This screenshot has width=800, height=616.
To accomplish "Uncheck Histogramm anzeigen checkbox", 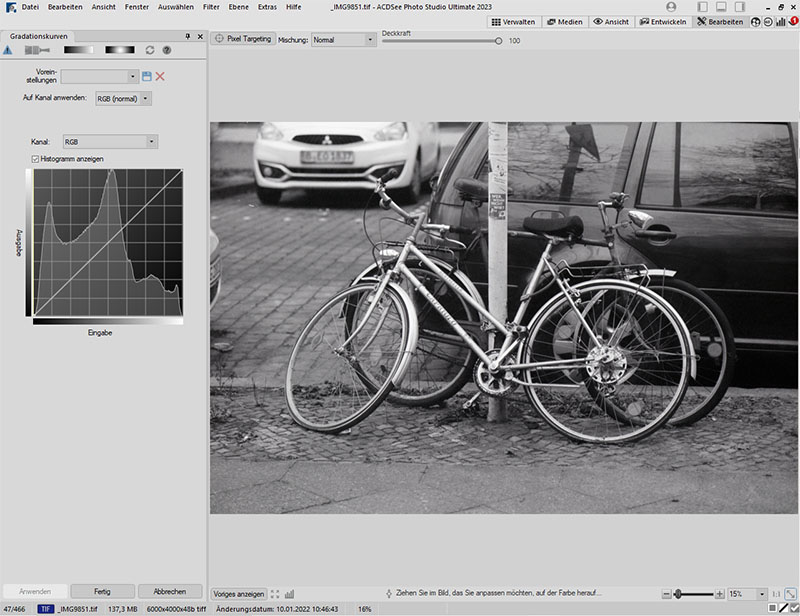I will pyautogui.click(x=36, y=159).
